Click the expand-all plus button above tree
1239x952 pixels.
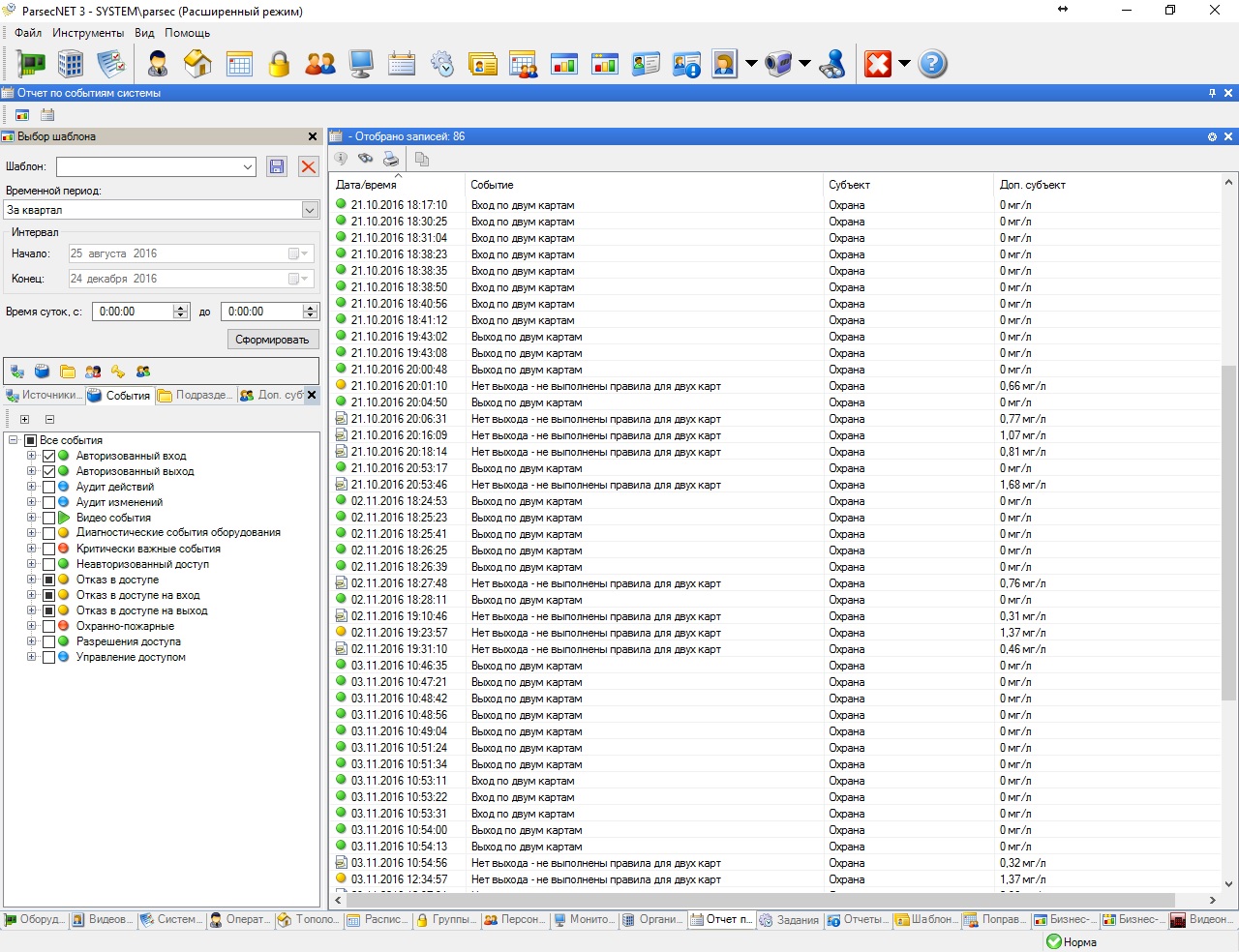(24, 419)
